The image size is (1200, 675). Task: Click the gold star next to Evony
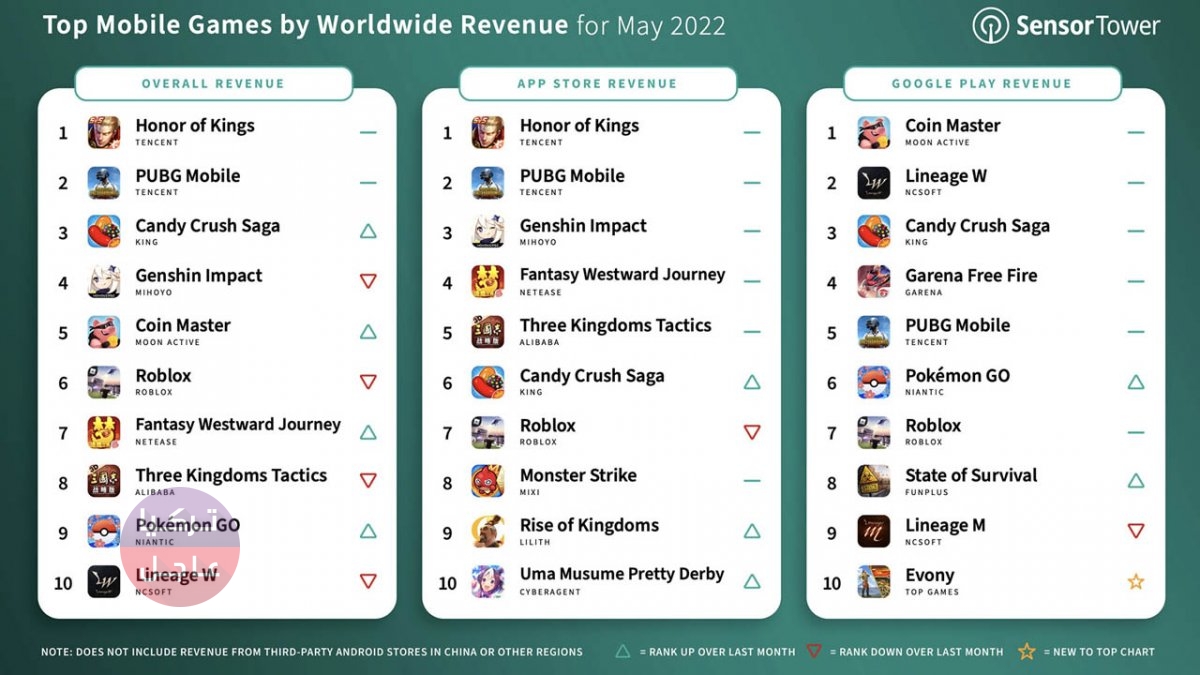tap(1135, 581)
